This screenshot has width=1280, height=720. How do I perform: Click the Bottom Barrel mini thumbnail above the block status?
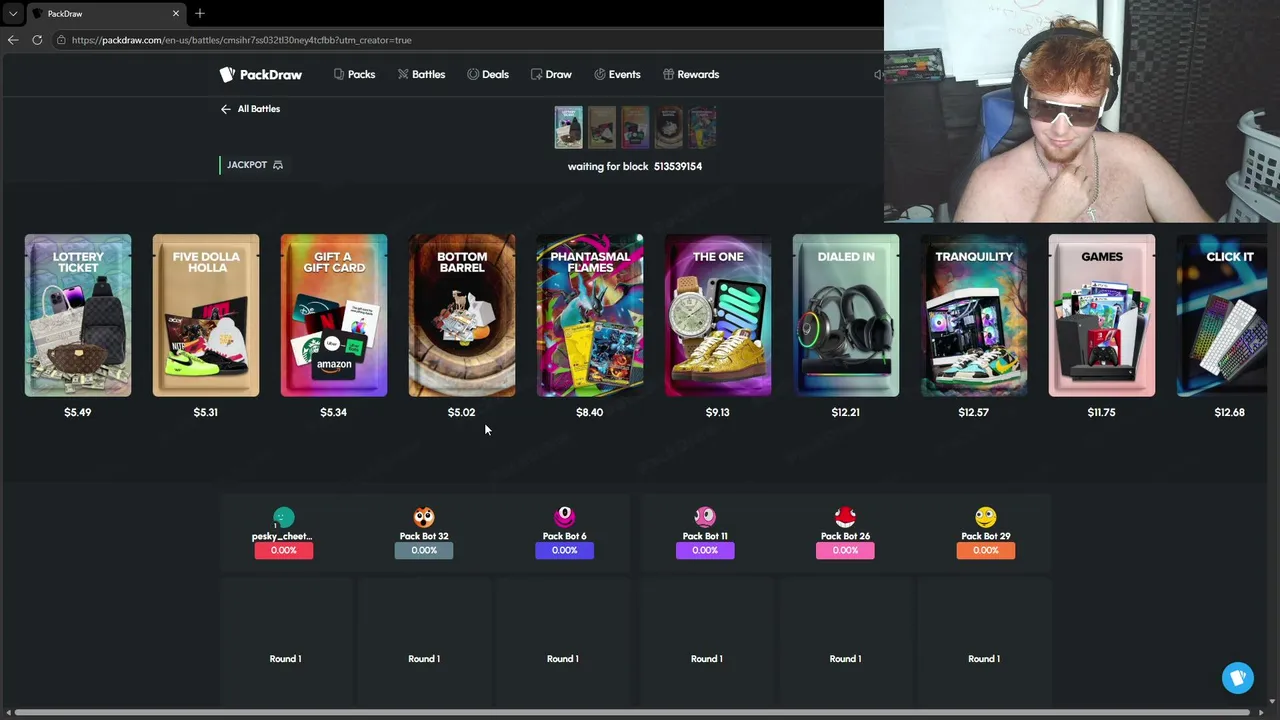[669, 128]
